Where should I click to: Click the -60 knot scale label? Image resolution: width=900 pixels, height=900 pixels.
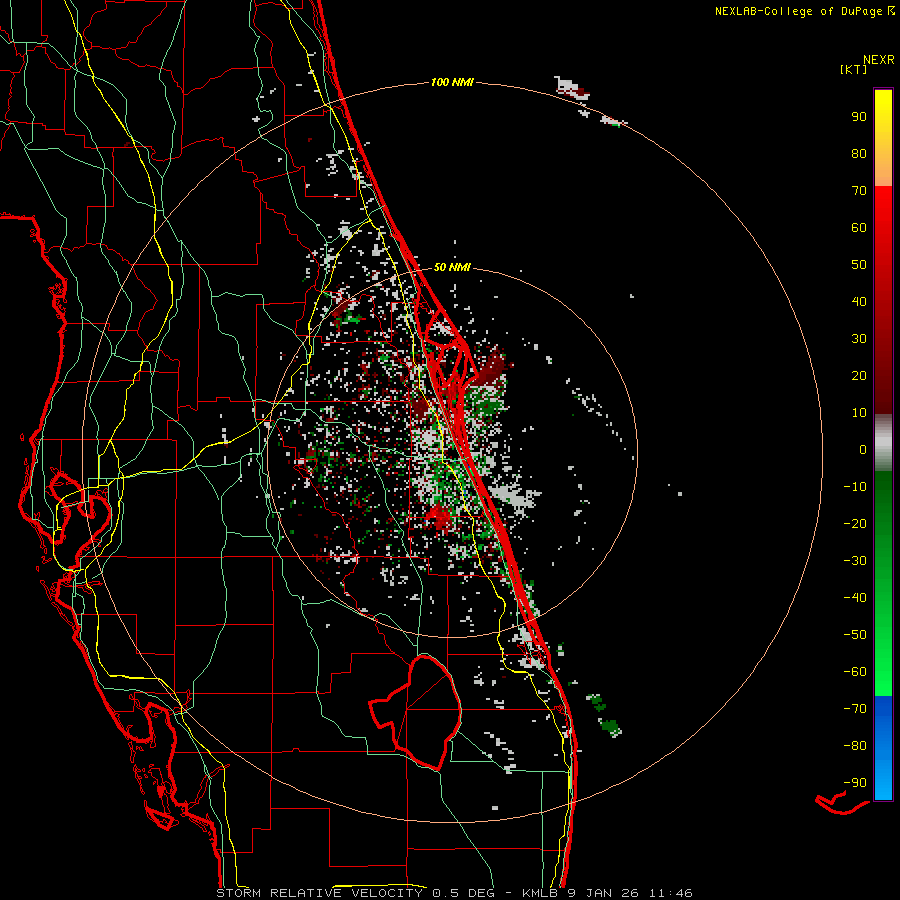point(855,672)
